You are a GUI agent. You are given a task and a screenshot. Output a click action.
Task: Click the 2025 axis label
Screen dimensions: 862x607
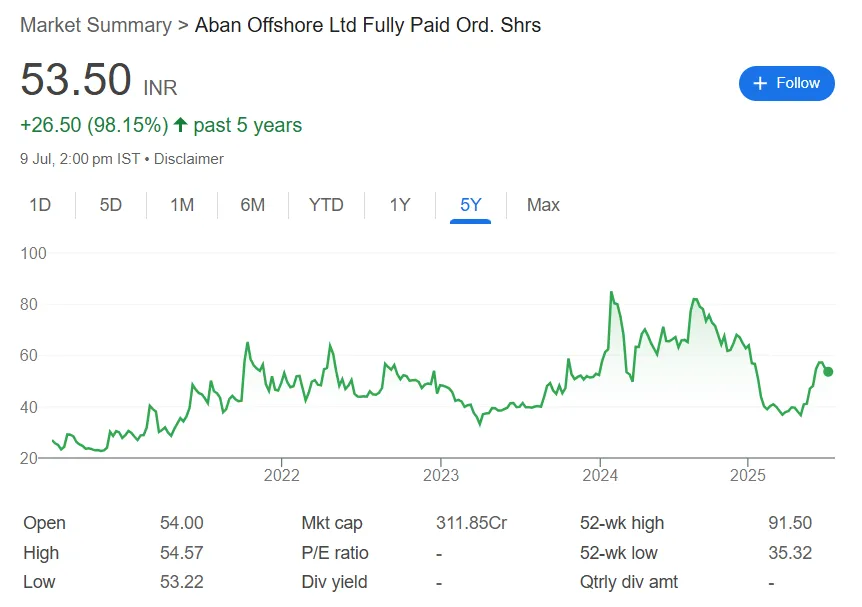[x=748, y=475]
